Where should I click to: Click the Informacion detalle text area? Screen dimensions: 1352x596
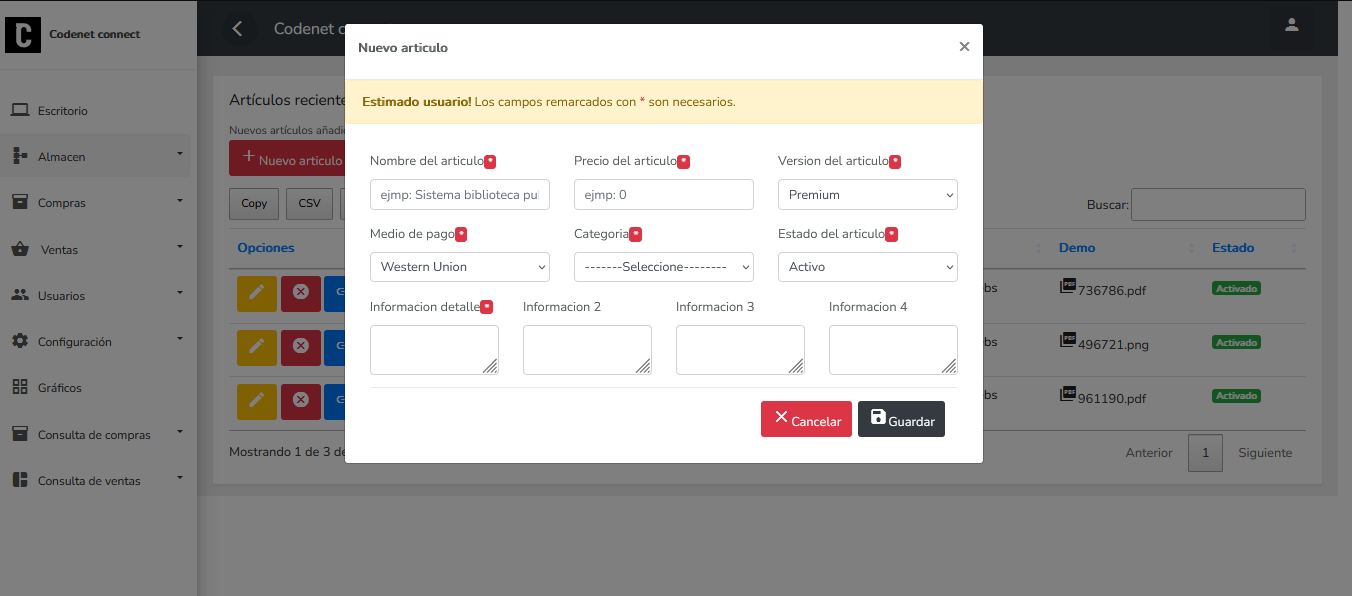(434, 350)
